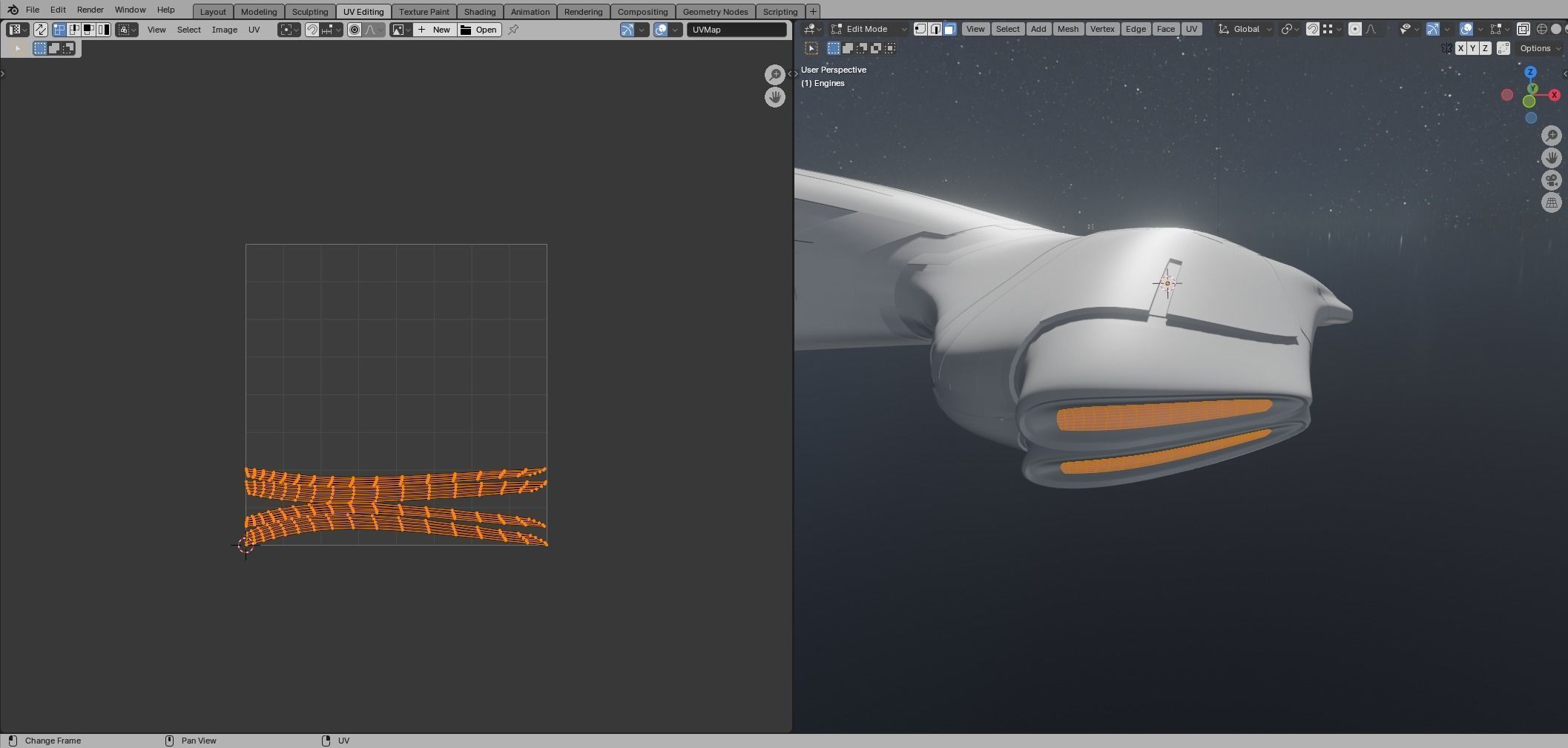Select vertex mode in 3D viewport
This screenshot has width=1568, height=748.
[x=920, y=29]
